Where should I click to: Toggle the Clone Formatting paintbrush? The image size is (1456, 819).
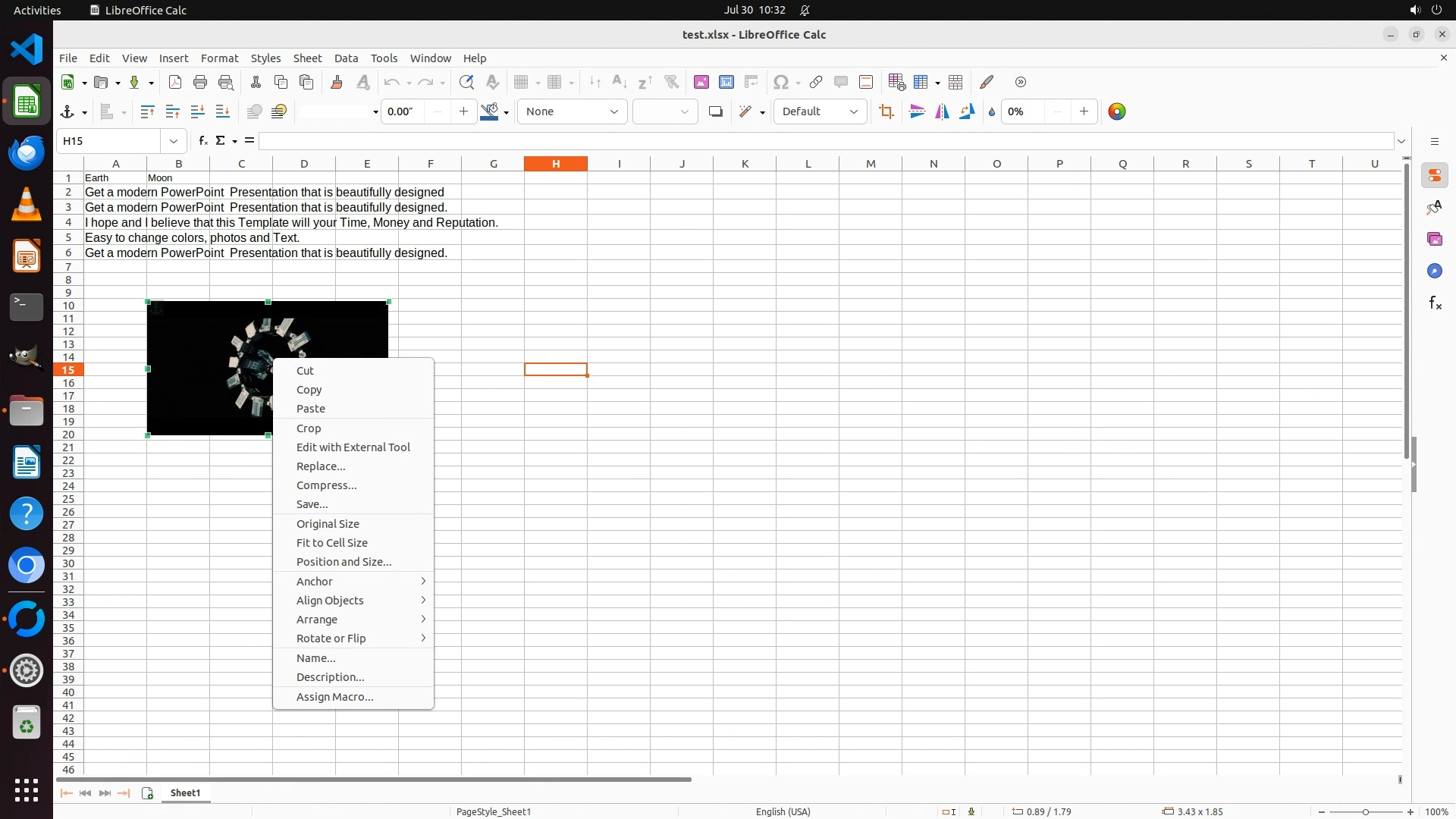(337, 82)
